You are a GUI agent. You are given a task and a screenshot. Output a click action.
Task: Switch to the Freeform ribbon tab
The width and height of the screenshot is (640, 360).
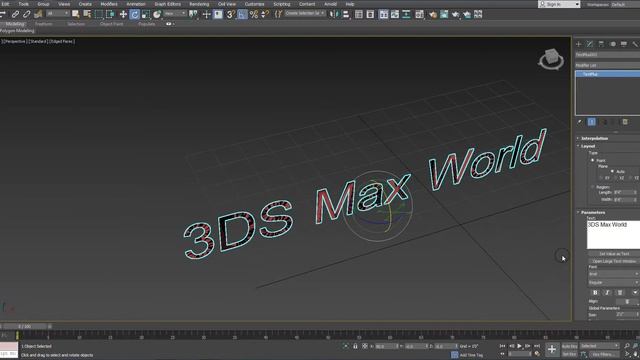pos(44,24)
